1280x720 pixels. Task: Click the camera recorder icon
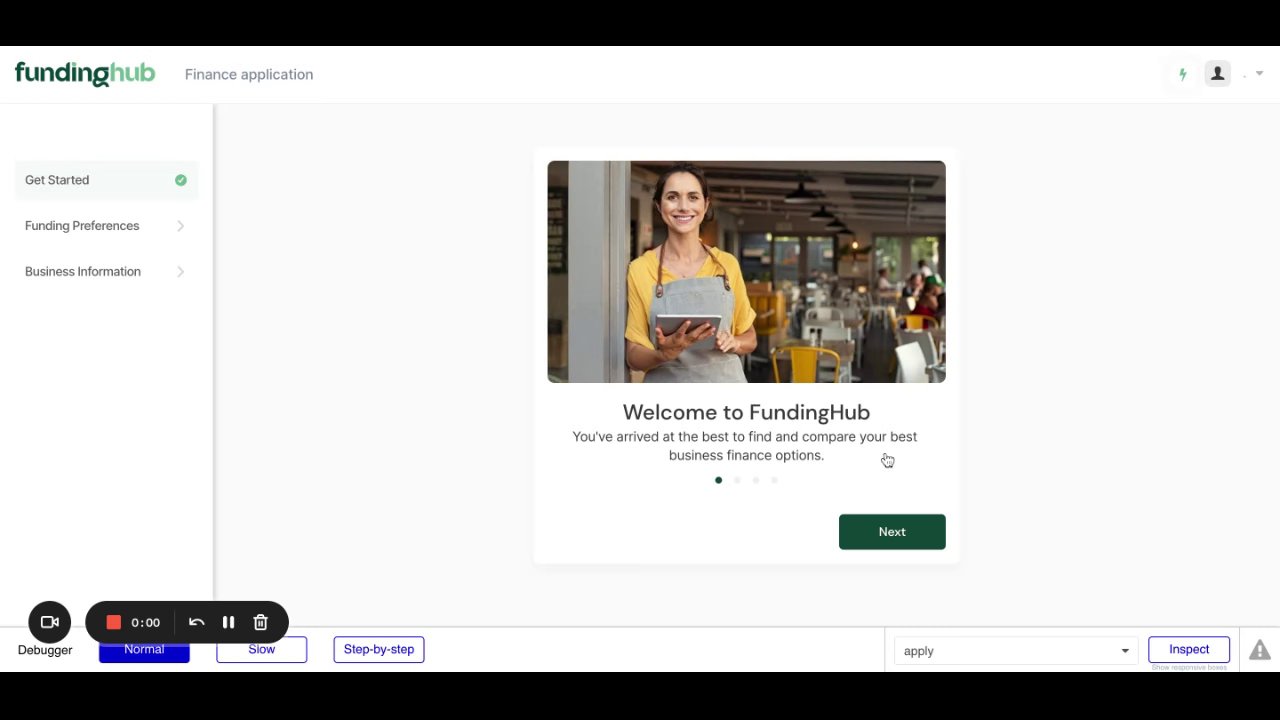(50, 622)
